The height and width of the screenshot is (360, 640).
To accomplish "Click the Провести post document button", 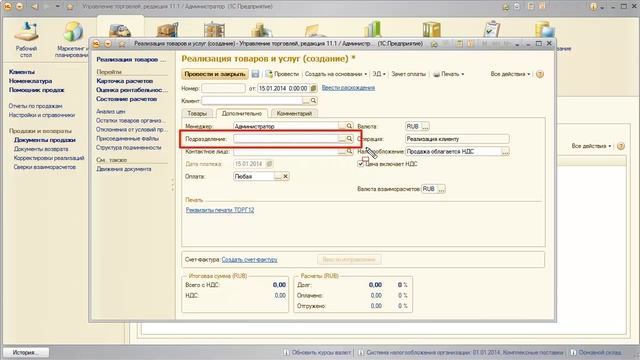I will pyautogui.click(x=282, y=74).
